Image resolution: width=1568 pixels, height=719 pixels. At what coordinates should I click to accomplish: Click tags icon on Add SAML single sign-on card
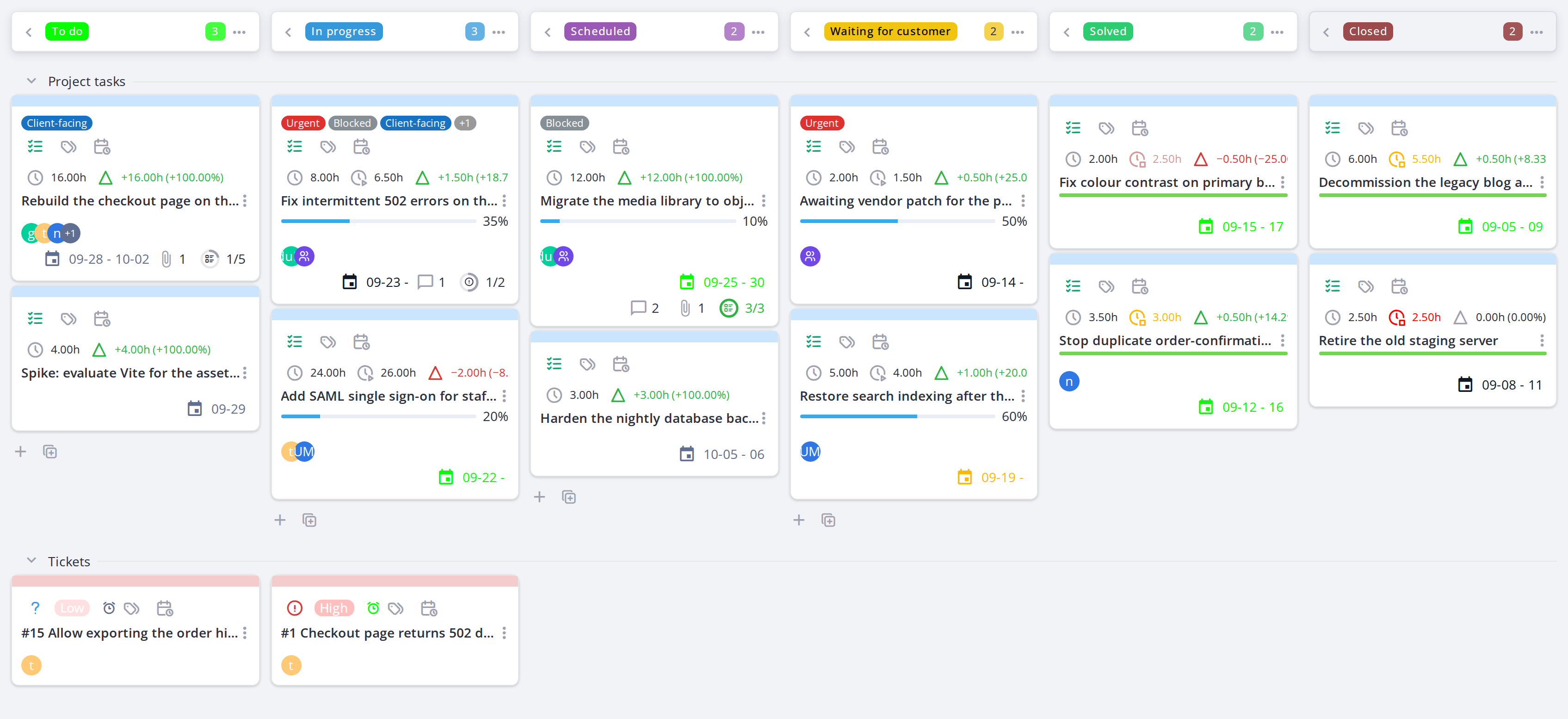coord(328,342)
